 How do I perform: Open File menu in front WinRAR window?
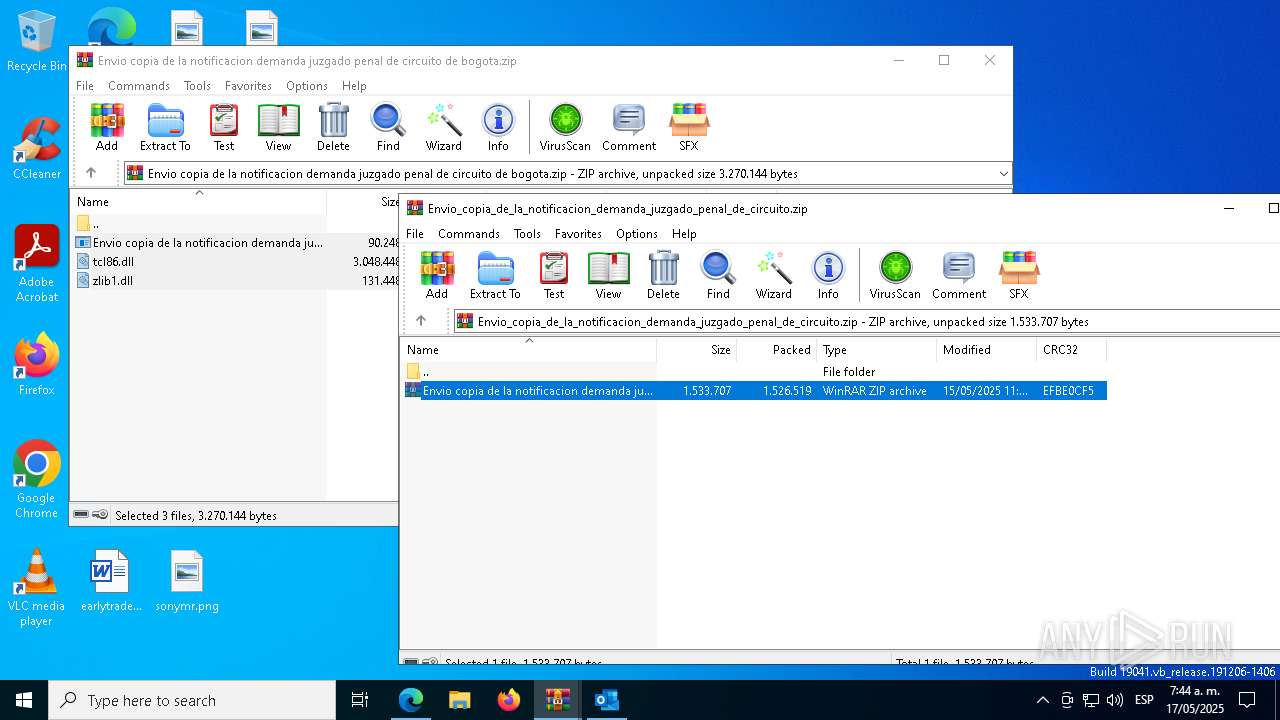click(x=415, y=234)
